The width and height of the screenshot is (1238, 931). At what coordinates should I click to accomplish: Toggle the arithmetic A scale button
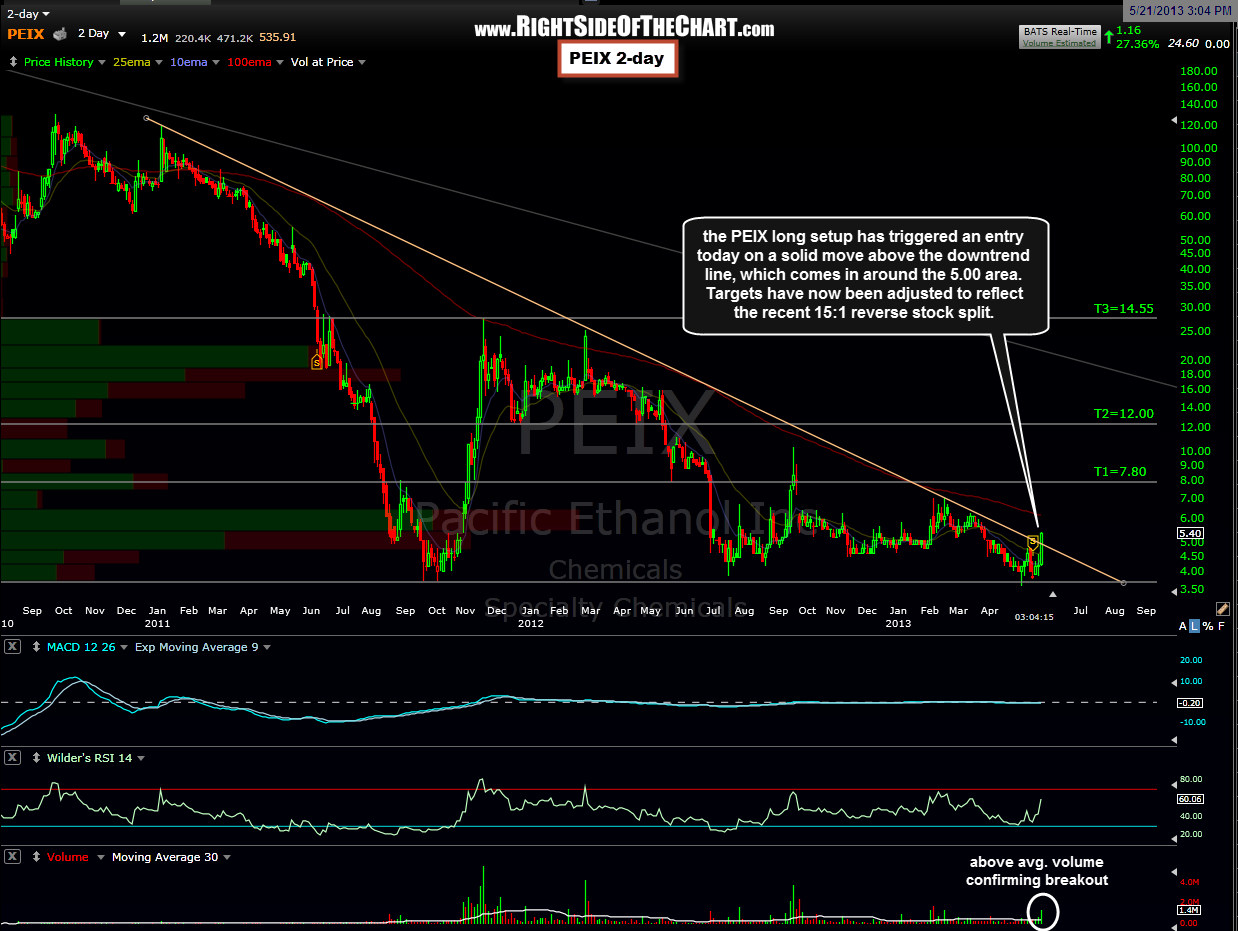(1182, 626)
